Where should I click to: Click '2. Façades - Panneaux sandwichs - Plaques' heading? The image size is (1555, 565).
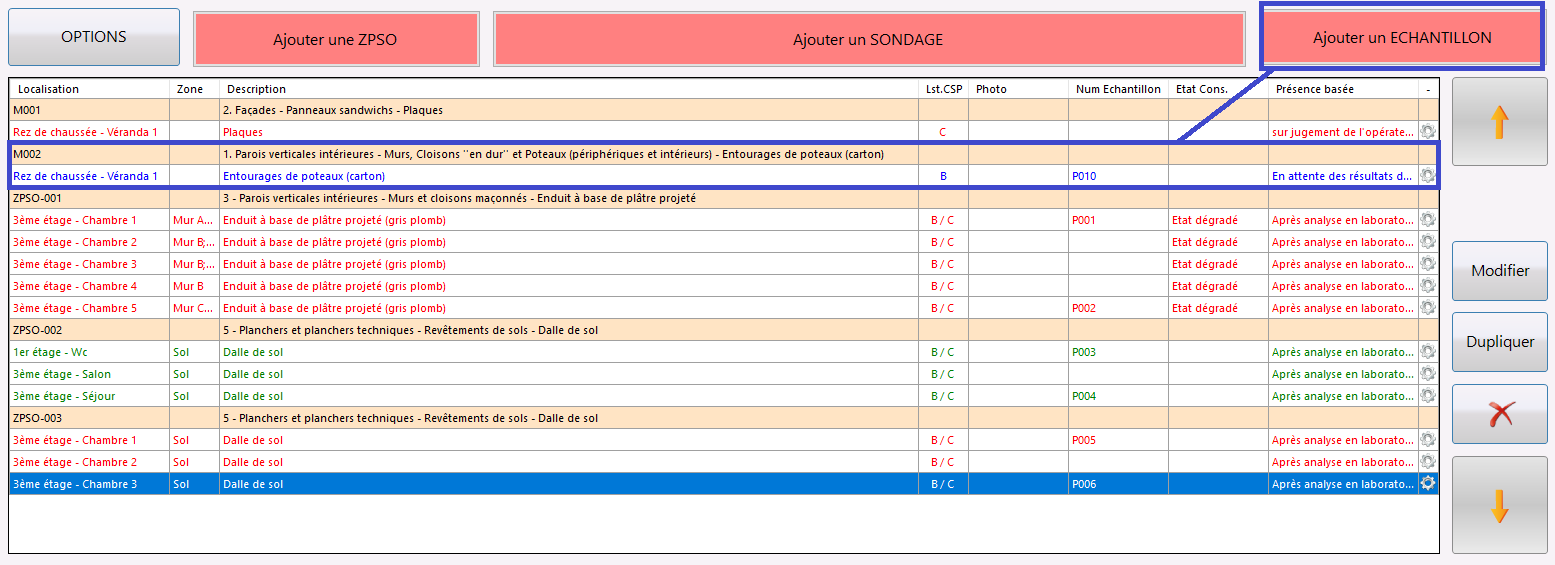click(x=333, y=110)
